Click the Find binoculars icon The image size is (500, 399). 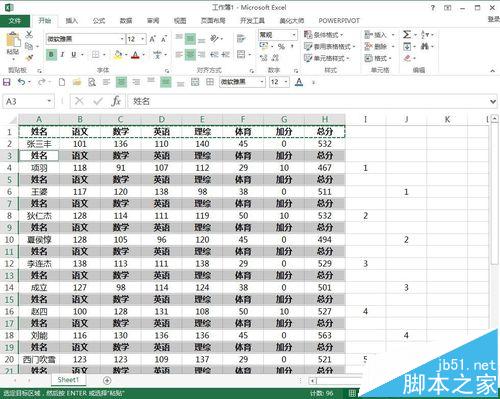[425, 46]
